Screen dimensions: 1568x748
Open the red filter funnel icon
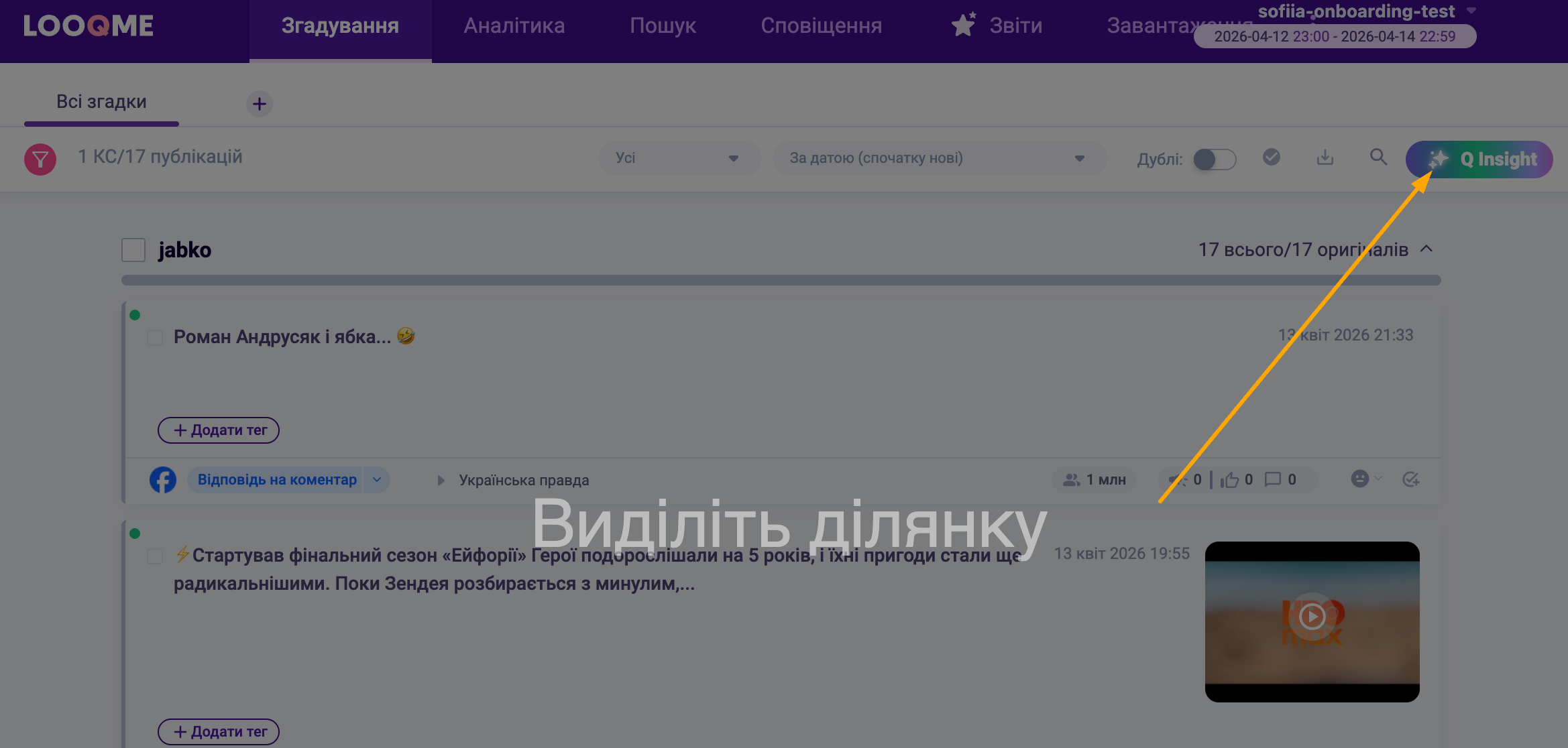pyautogui.click(x=40, y=160)
